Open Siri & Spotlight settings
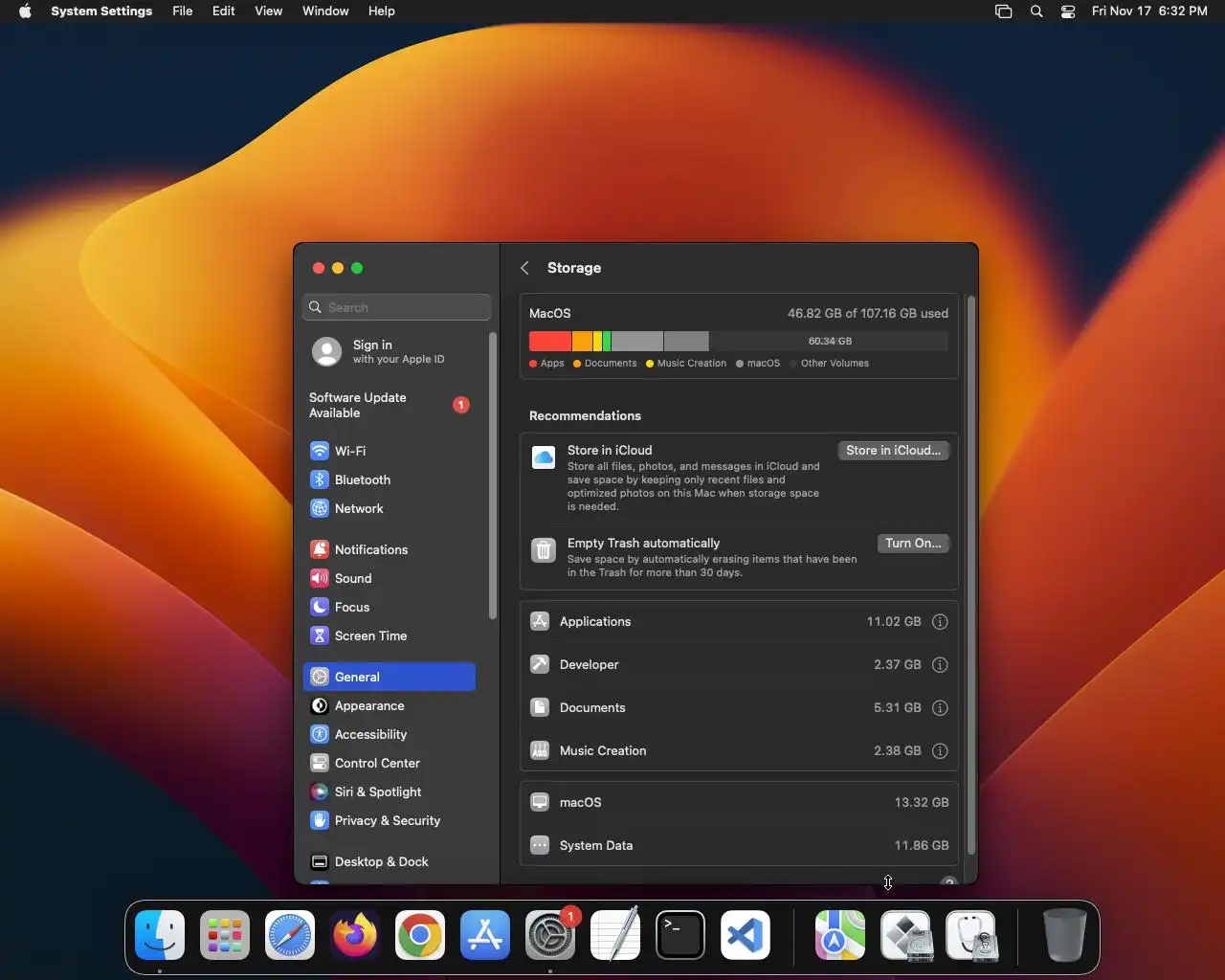 390,791
